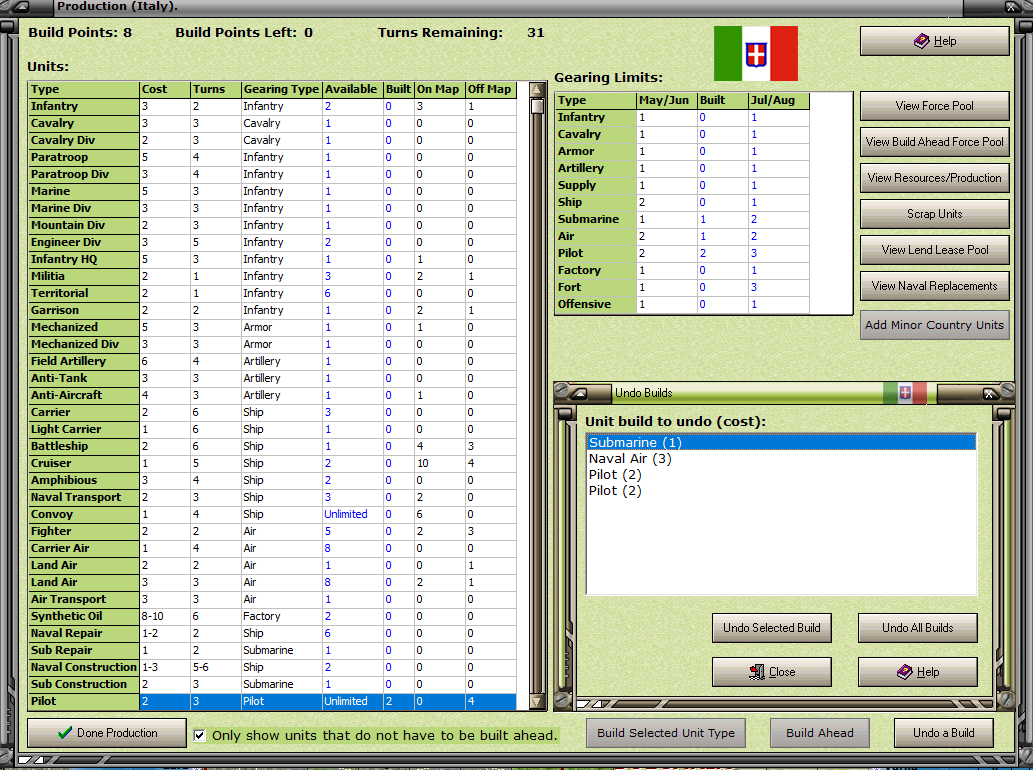The width and height of the screenshot is (1033, 771).
Task: Select the Convoy unit row
Action: 272,514
